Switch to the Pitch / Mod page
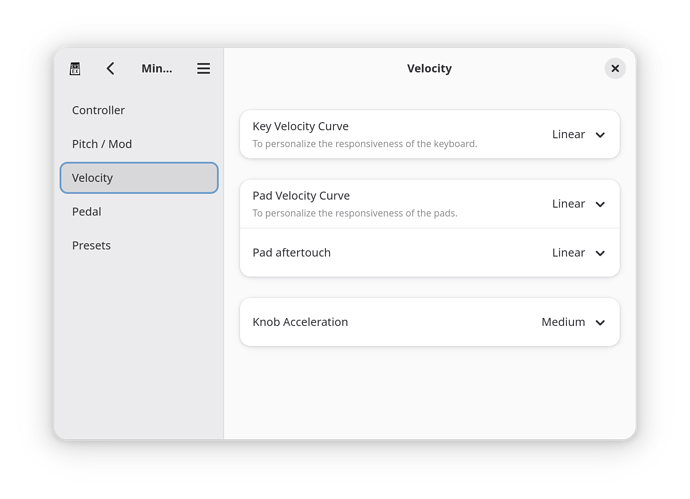 coord(102,144)
